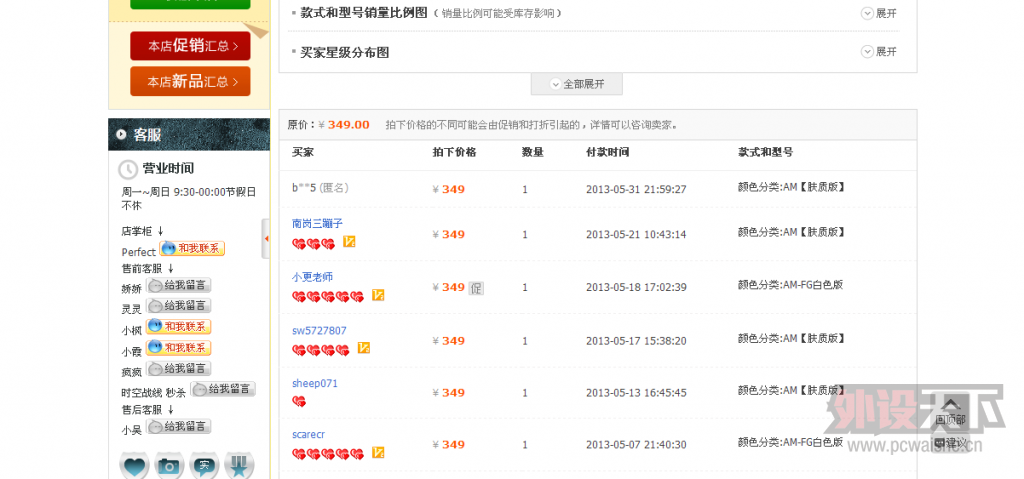The height and width of the screenshot is (479, 1024).
Task: Click 付款时间 column header
Action: (x=608, y=152)
